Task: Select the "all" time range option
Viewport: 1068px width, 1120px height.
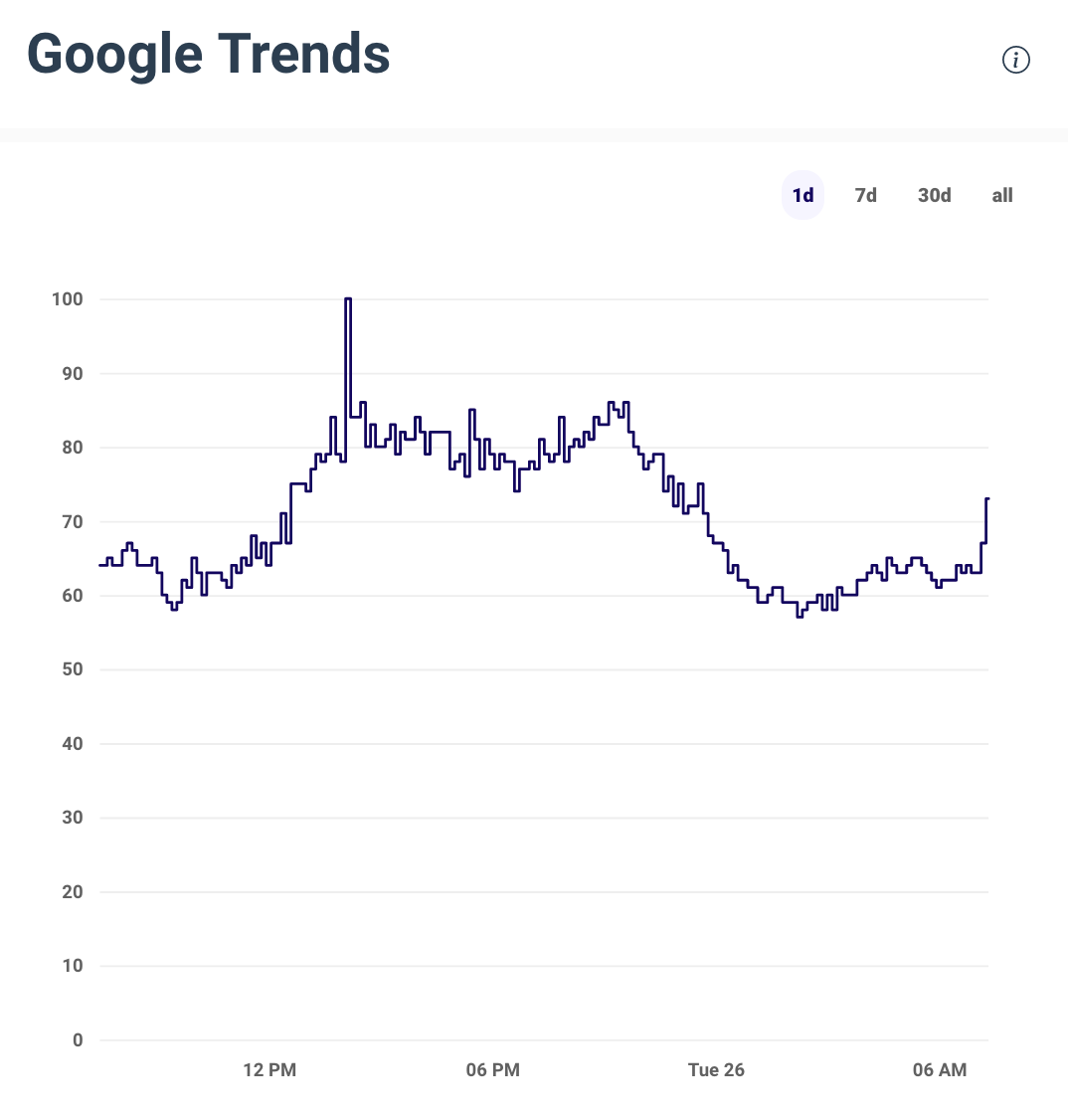Action: (x=1001, y=195)
